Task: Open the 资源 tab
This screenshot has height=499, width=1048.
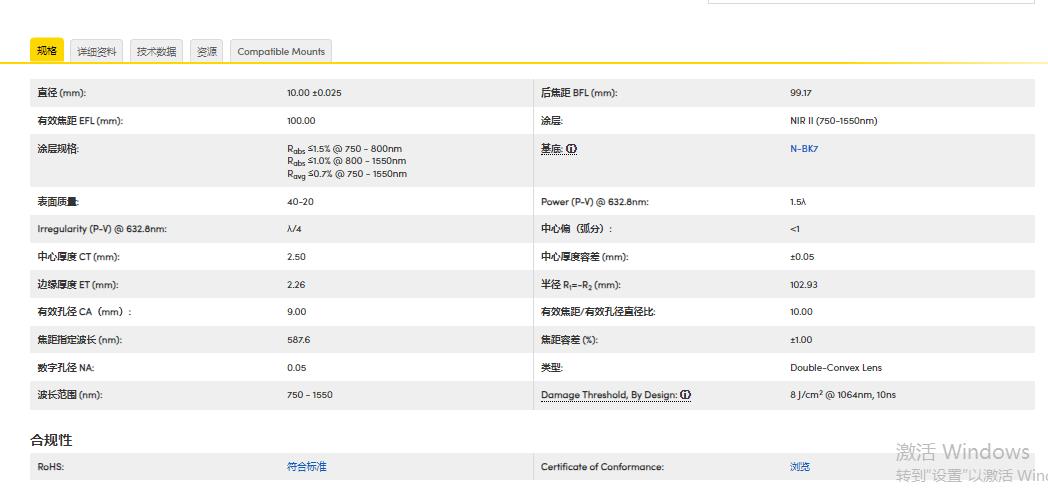Action: coord(207,51)
